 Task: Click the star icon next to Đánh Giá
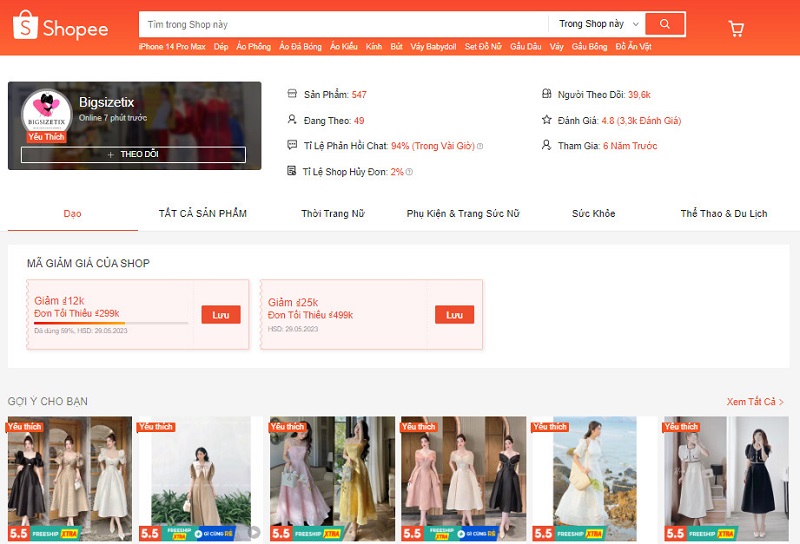coord(546,120)
